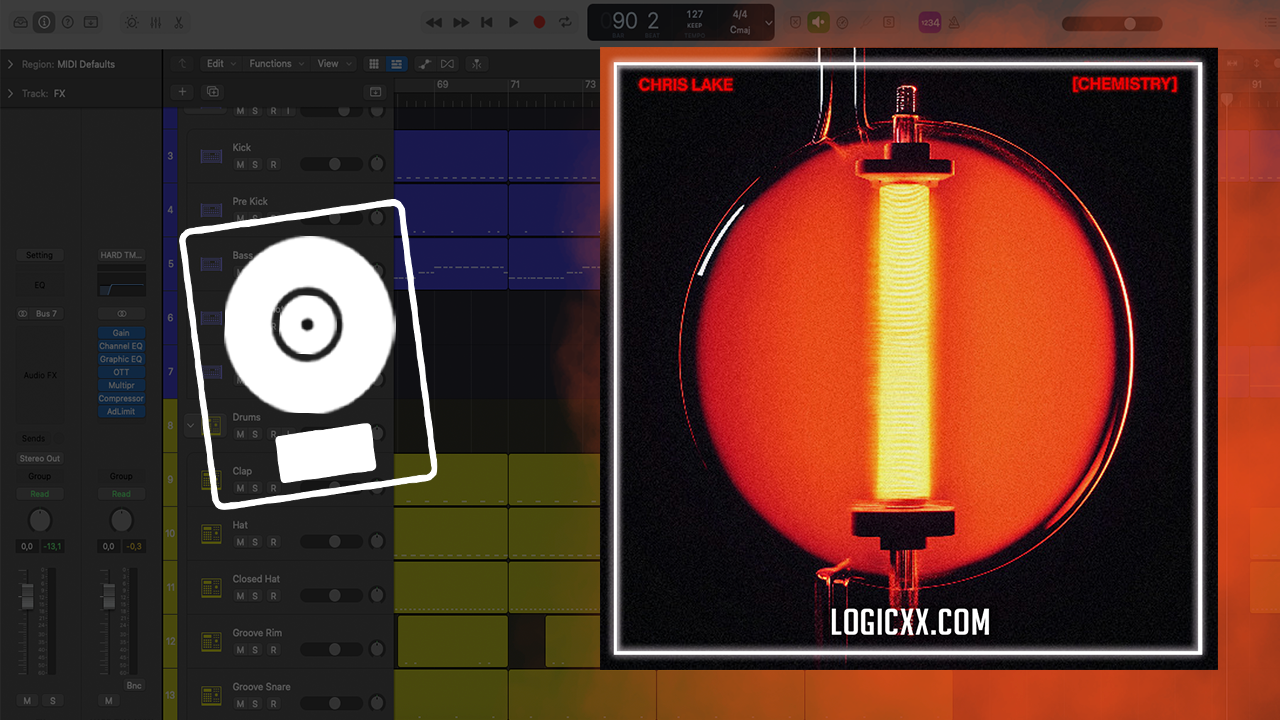The height and width of the screenshot is (720, 1280).
Task: Toggle the Metronome icon
Action: 954,22
